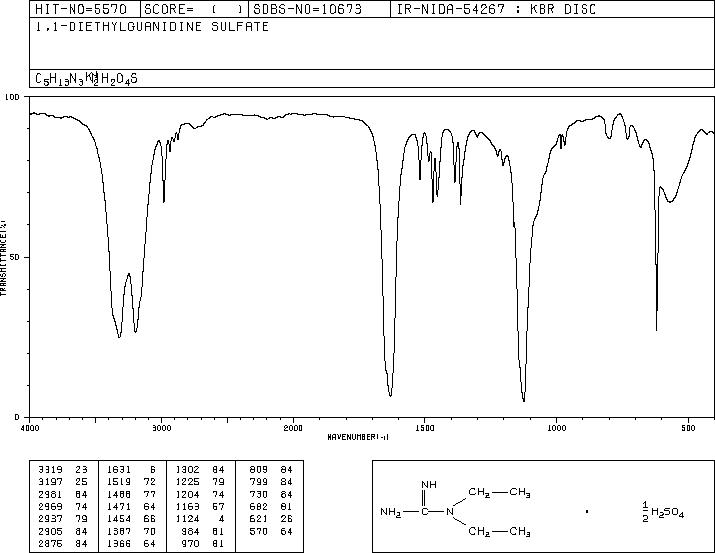
Task: Click the strong absorption trough near 1631
Action: point(390,395)
